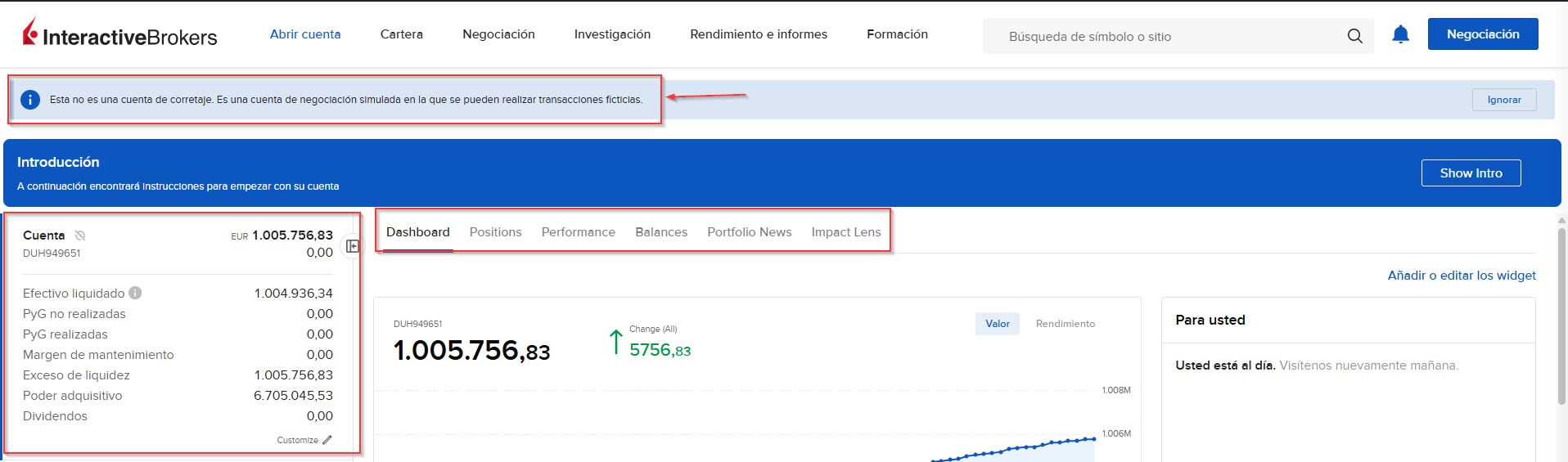Open the Cartera menu

pyautogui.click(x=401, y=34)
